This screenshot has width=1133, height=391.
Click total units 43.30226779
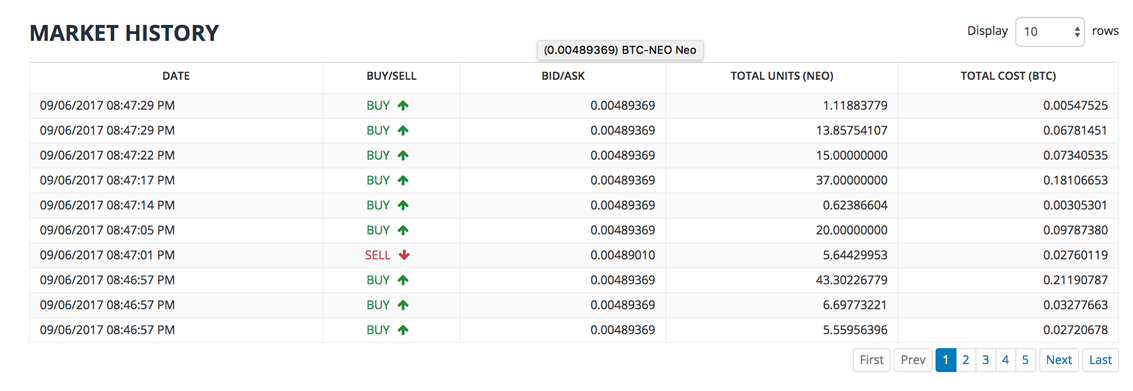coord(852,280)
